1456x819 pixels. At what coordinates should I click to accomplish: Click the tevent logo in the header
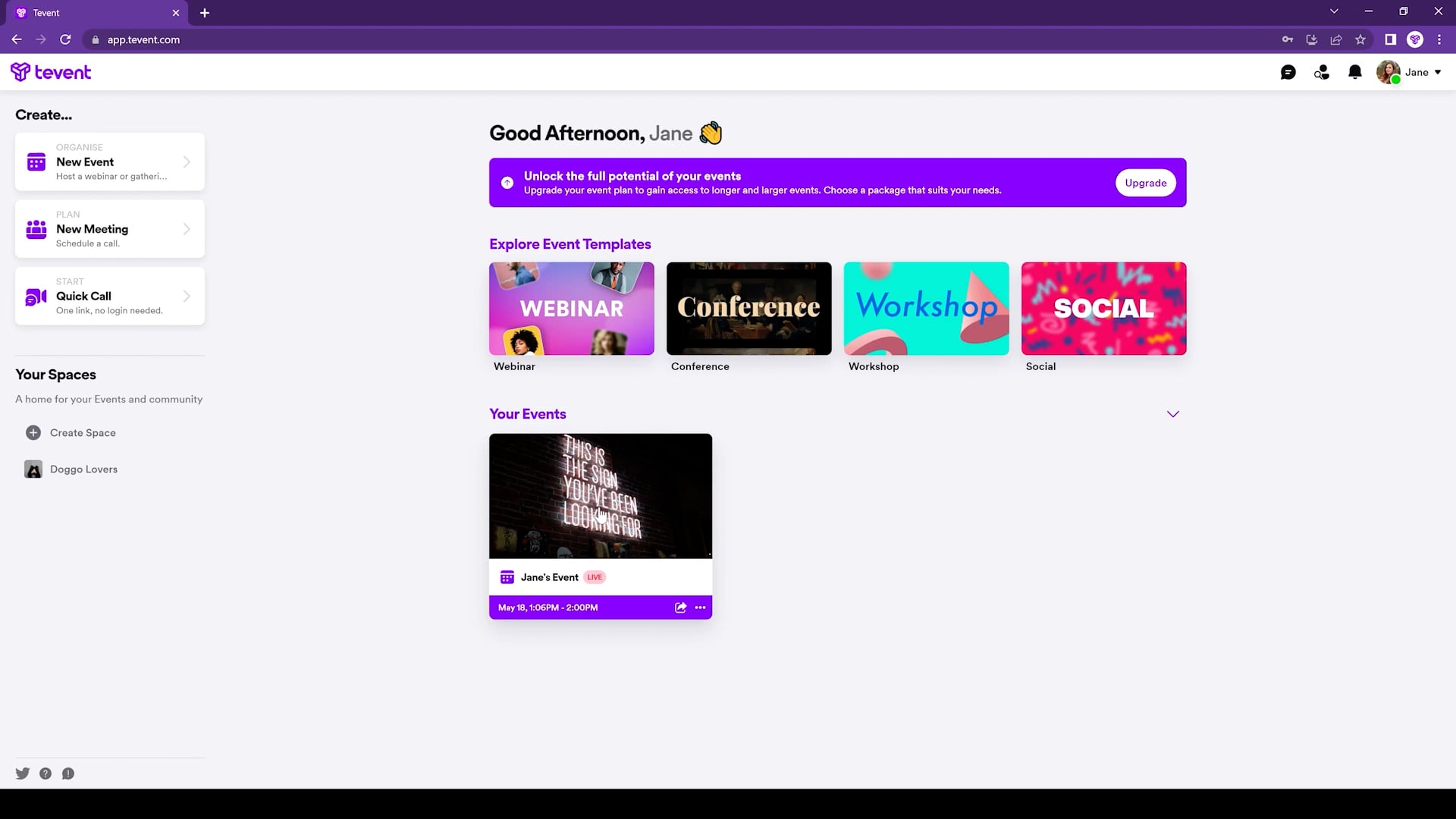coord(51,72)
